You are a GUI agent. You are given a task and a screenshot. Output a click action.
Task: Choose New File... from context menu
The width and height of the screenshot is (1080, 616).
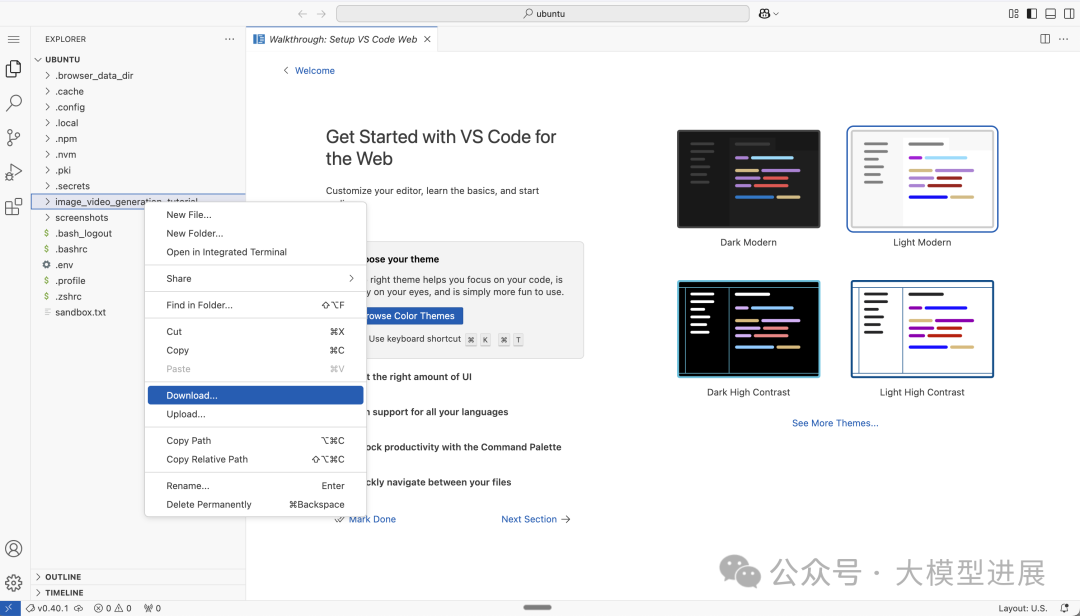coord(256,215)
